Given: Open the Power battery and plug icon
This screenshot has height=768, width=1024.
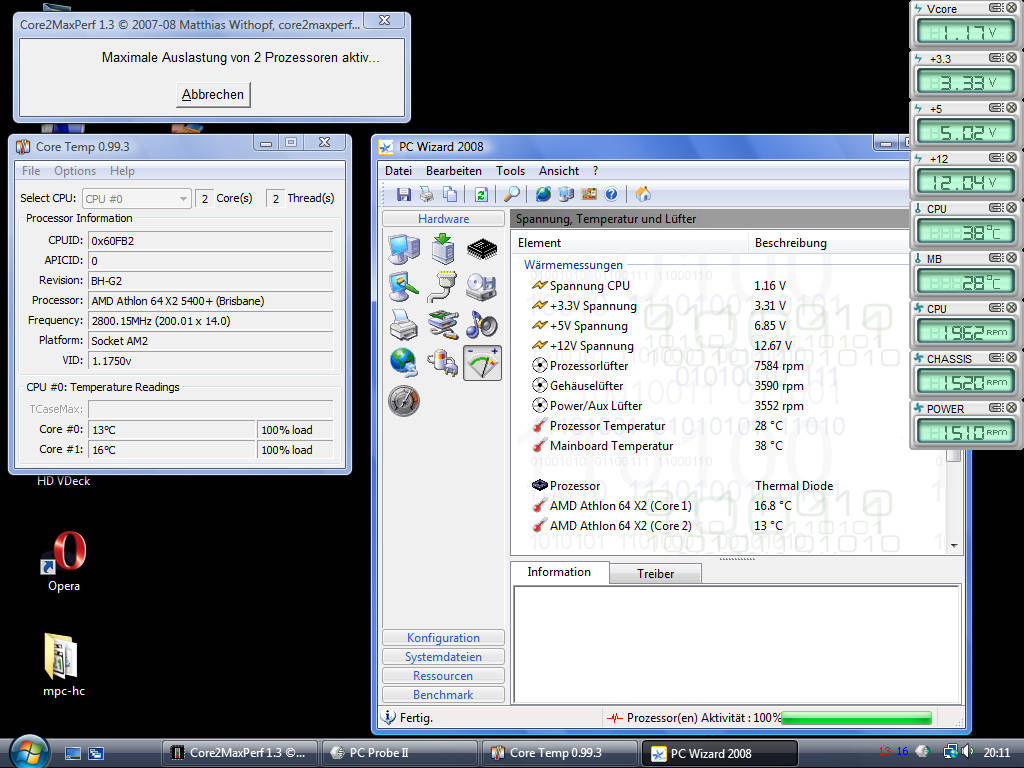Looking at the screenshot, I should tap(443, 362).
